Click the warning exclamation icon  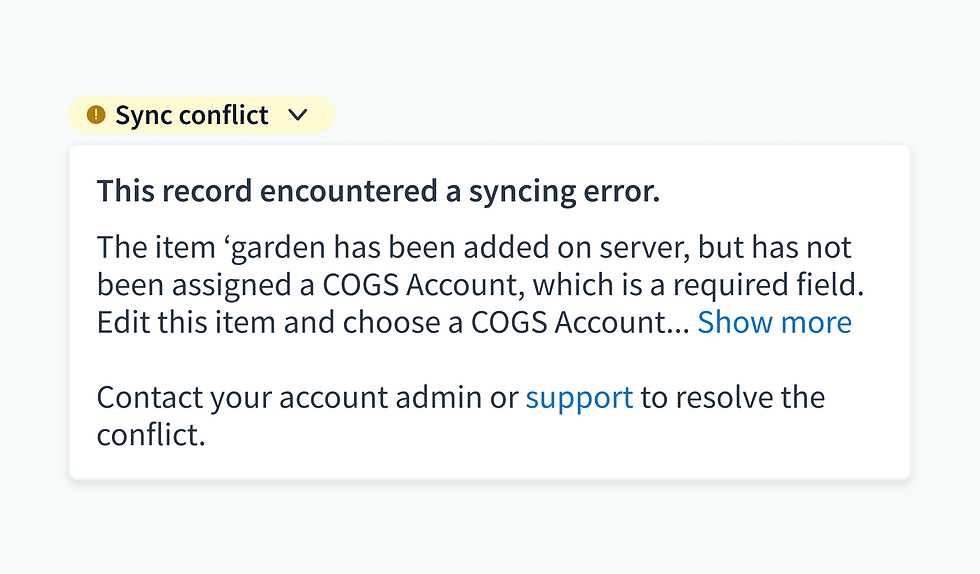coord(96,115)
